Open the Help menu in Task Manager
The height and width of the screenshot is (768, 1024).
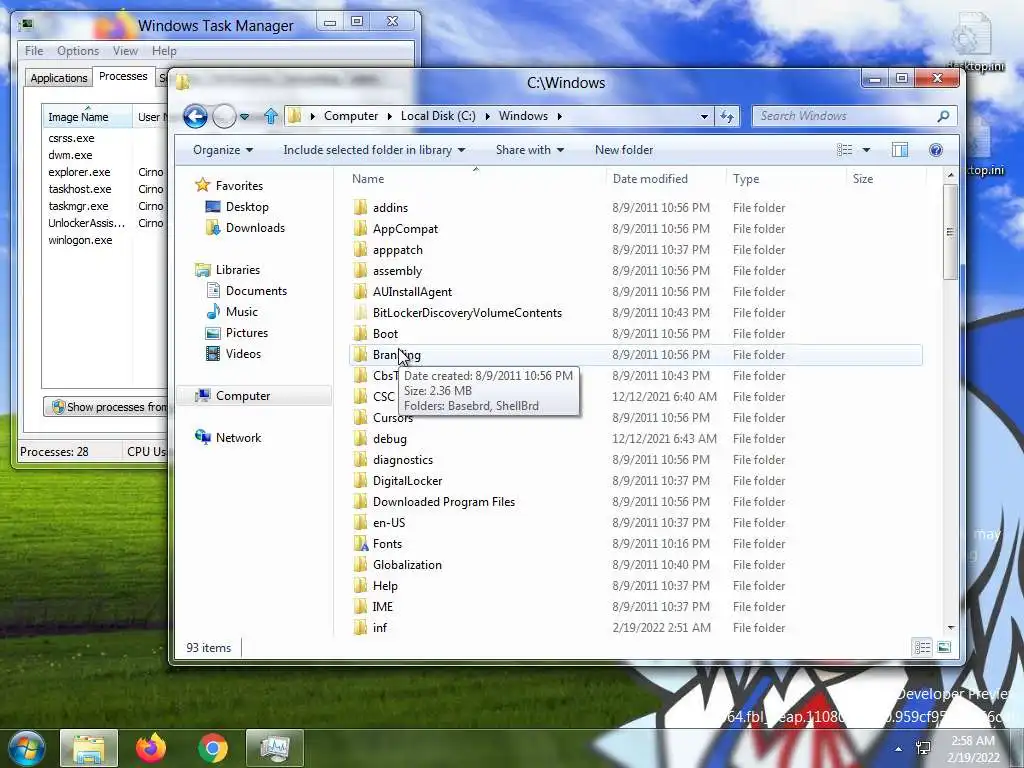(x=164, y=51)
